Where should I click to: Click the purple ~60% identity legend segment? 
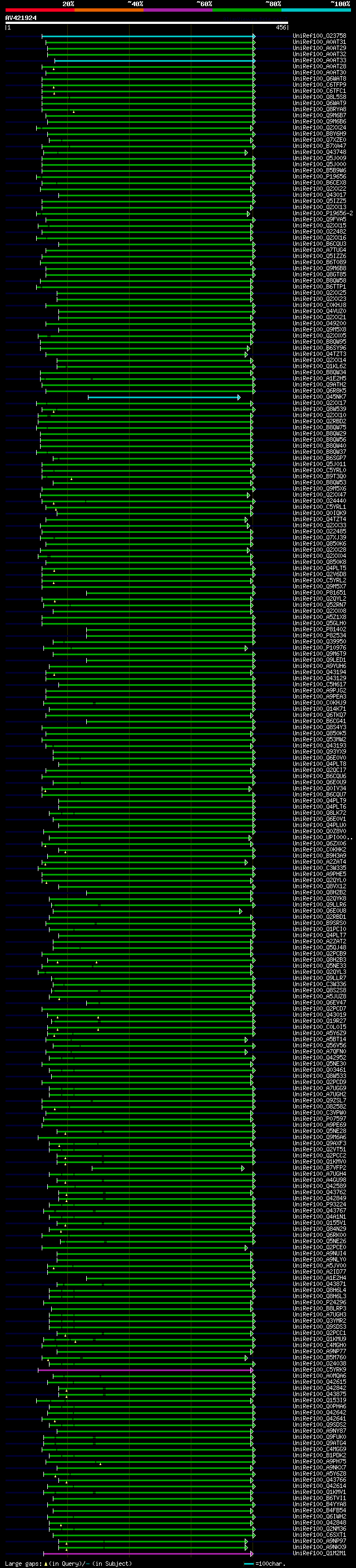(x=179, y=11)
